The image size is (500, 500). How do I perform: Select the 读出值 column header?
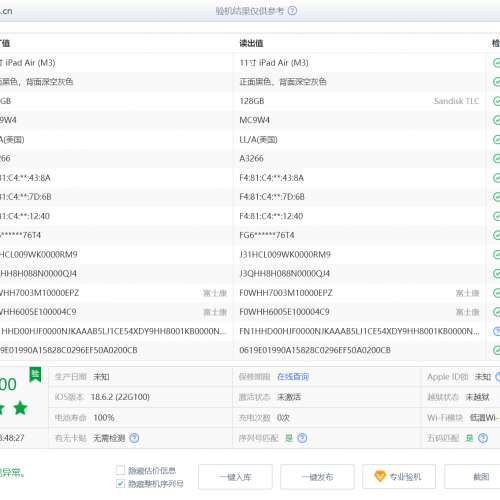251,43
